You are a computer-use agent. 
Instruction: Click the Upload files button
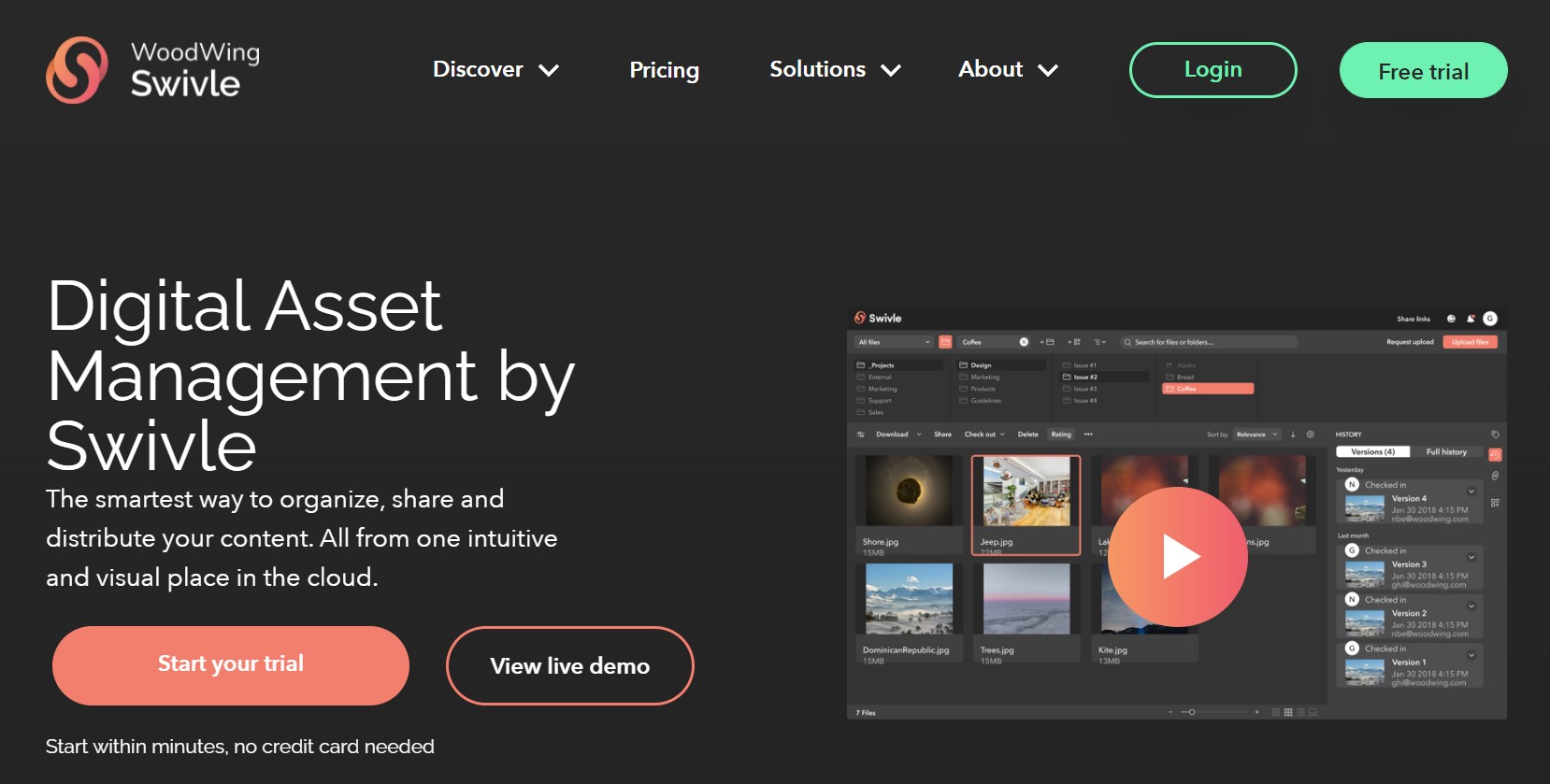(x=1471, y=342)
